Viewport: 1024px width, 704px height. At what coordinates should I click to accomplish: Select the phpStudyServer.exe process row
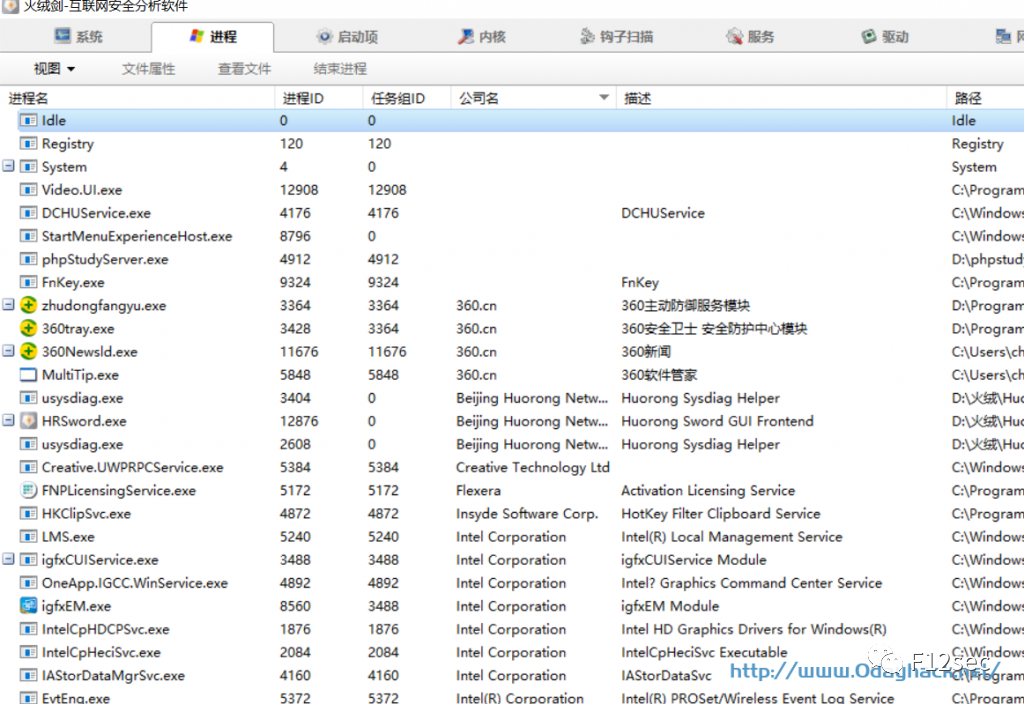512,259
